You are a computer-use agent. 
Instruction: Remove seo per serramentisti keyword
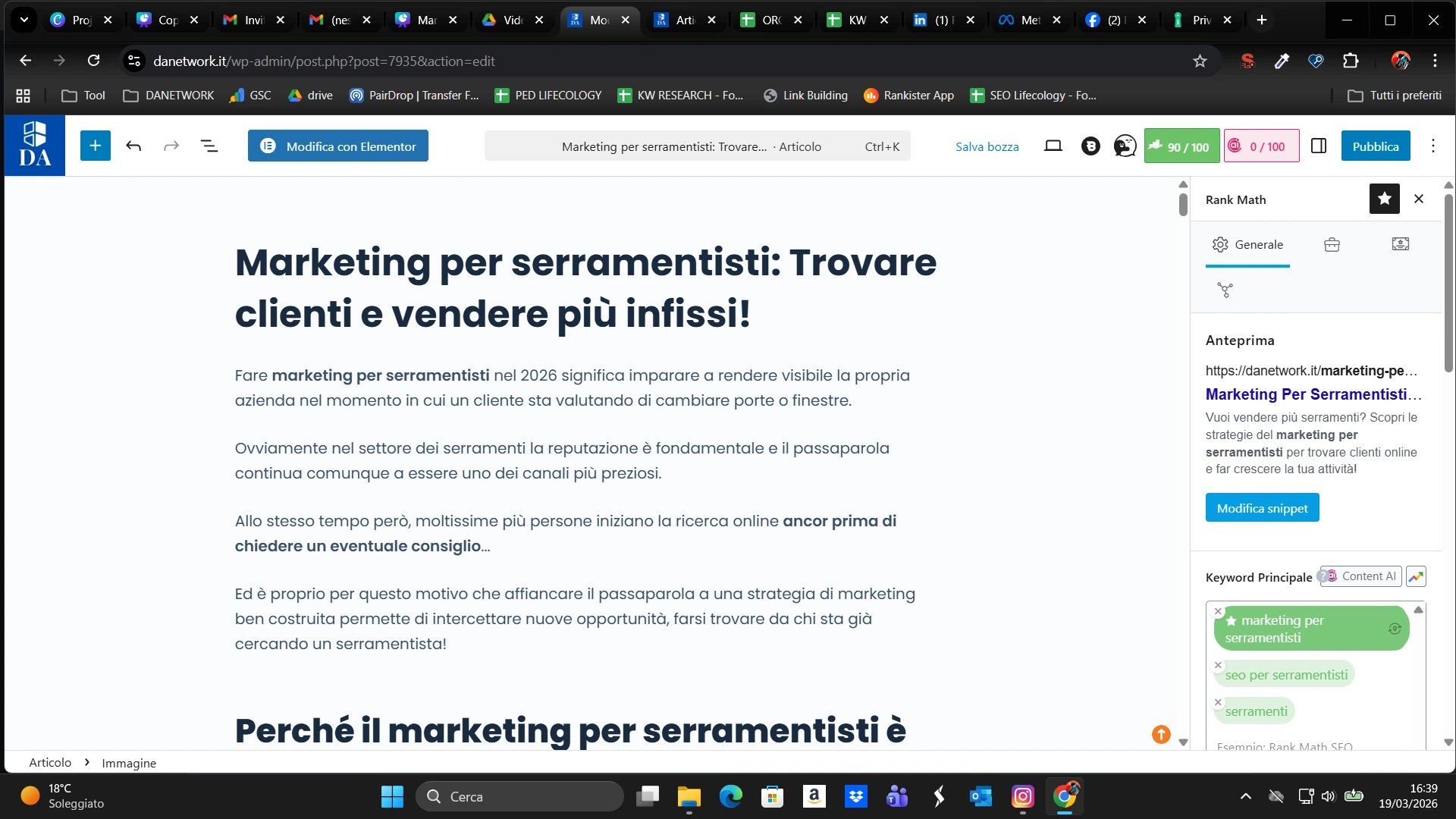click(1218, 665)
